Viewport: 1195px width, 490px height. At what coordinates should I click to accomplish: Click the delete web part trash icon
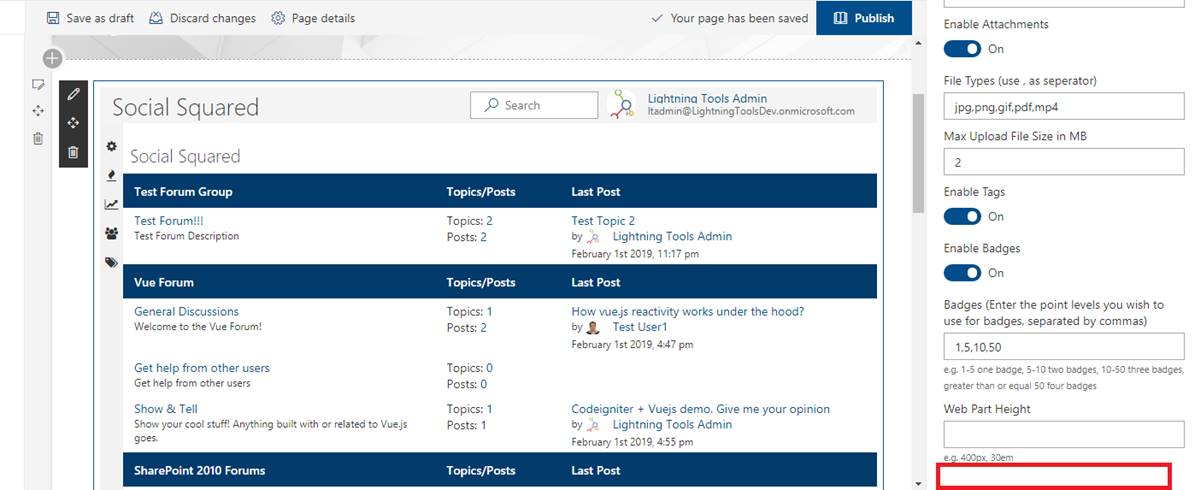pos(73,152)
